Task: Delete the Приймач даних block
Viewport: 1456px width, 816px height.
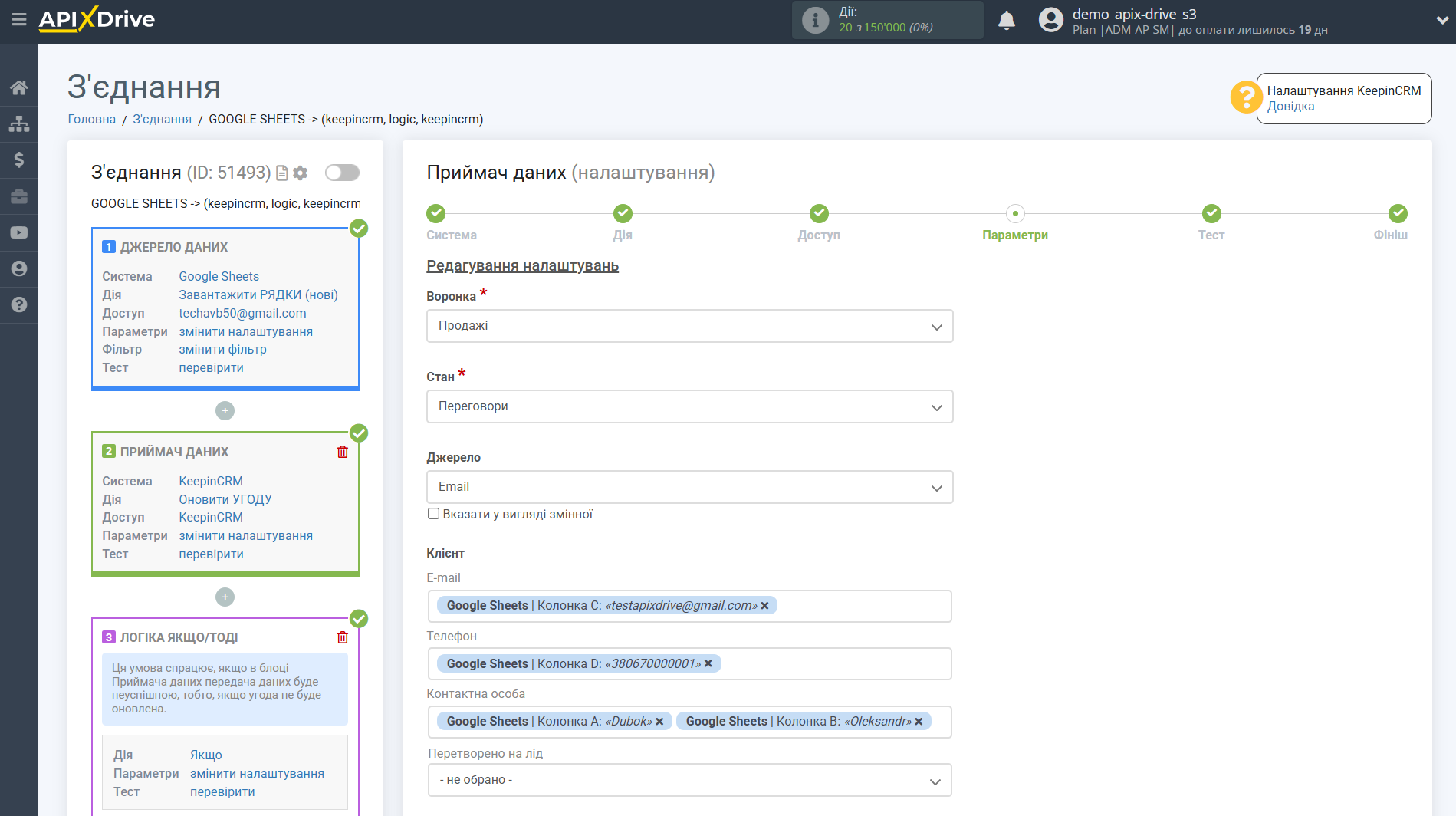Action: [x=343, y=452]
